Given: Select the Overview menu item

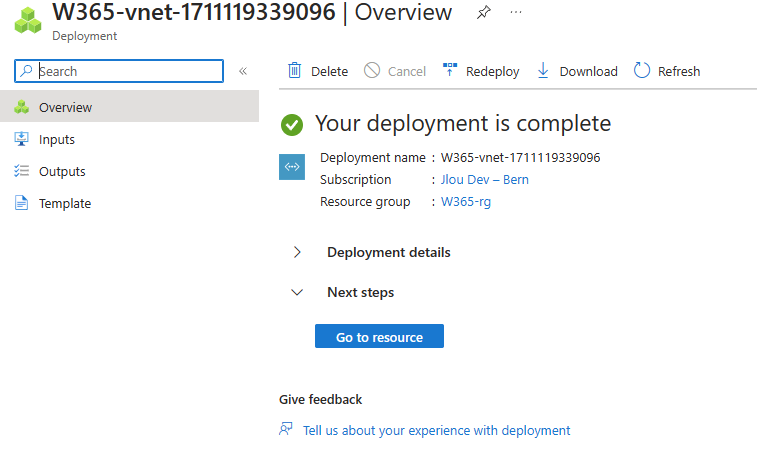Looking at the screenshot, I should pos(129,107).
